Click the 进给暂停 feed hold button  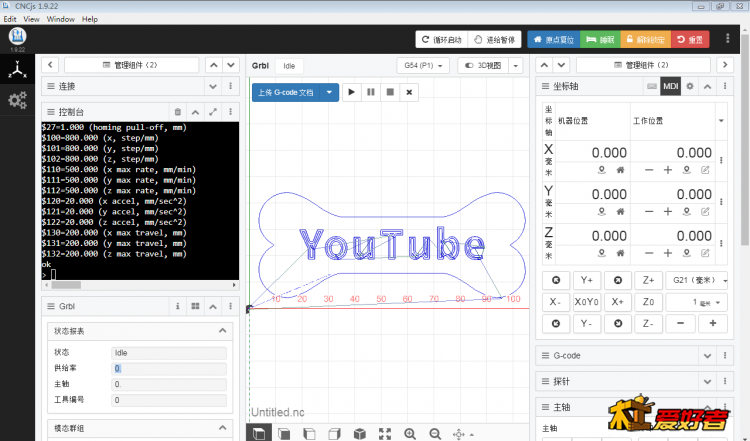pyautogui.click(x=495, y=39)
